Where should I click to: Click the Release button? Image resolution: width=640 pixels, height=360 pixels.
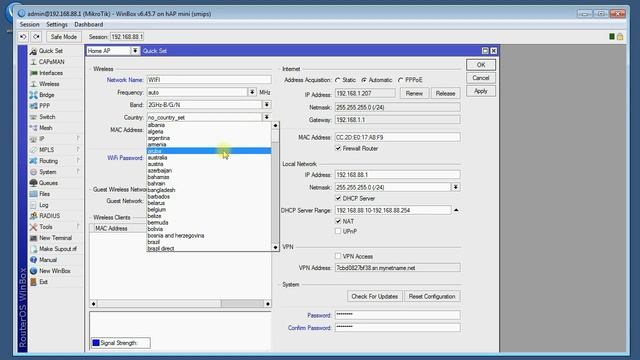coord(445,93)
